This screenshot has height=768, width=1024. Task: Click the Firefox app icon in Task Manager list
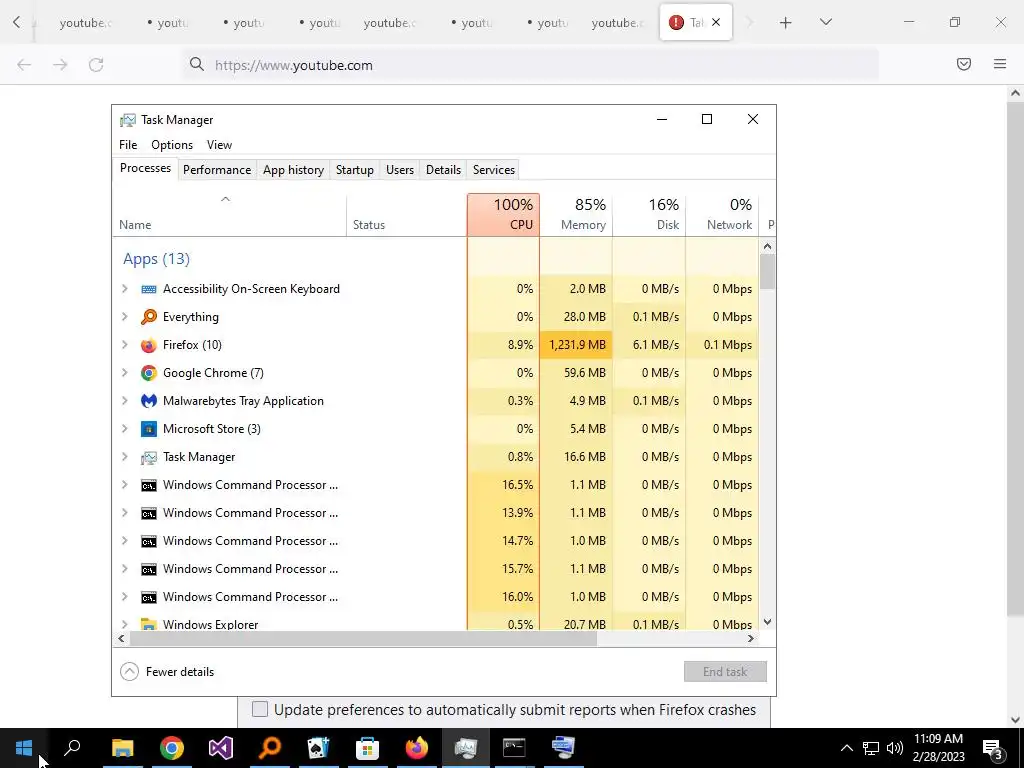tap(149, 345)
